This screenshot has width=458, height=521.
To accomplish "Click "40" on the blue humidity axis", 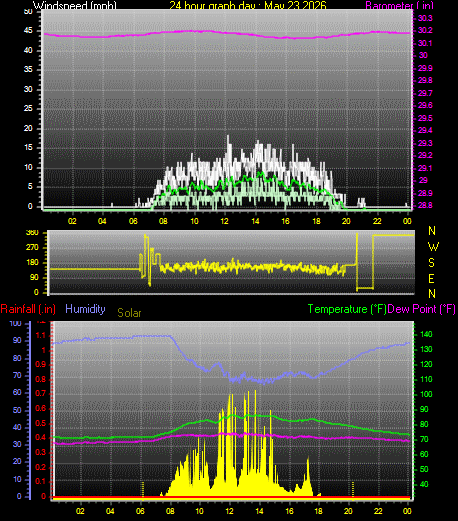I will [x=17, y=427].
